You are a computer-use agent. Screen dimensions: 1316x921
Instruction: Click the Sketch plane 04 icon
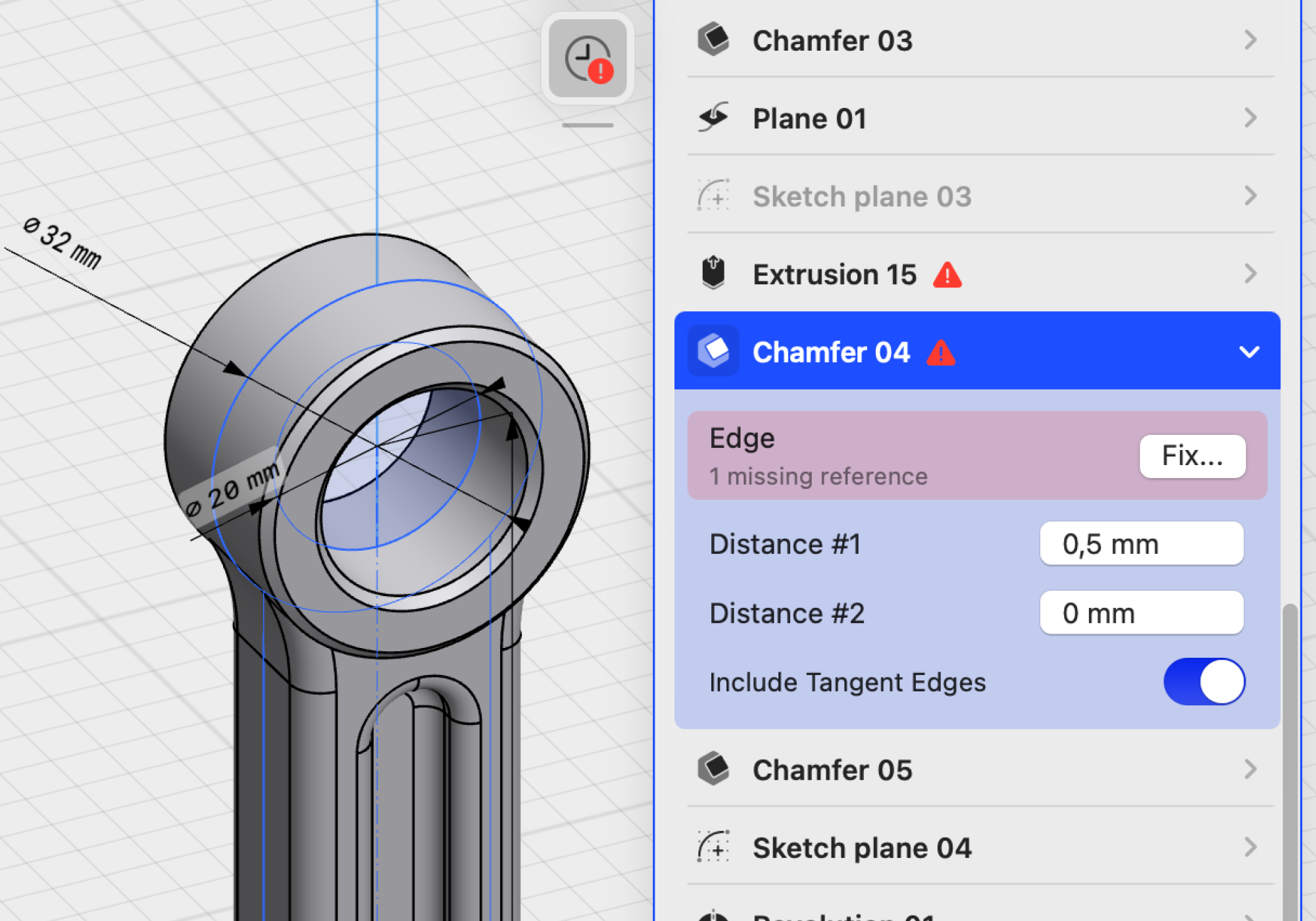(713, 847)
